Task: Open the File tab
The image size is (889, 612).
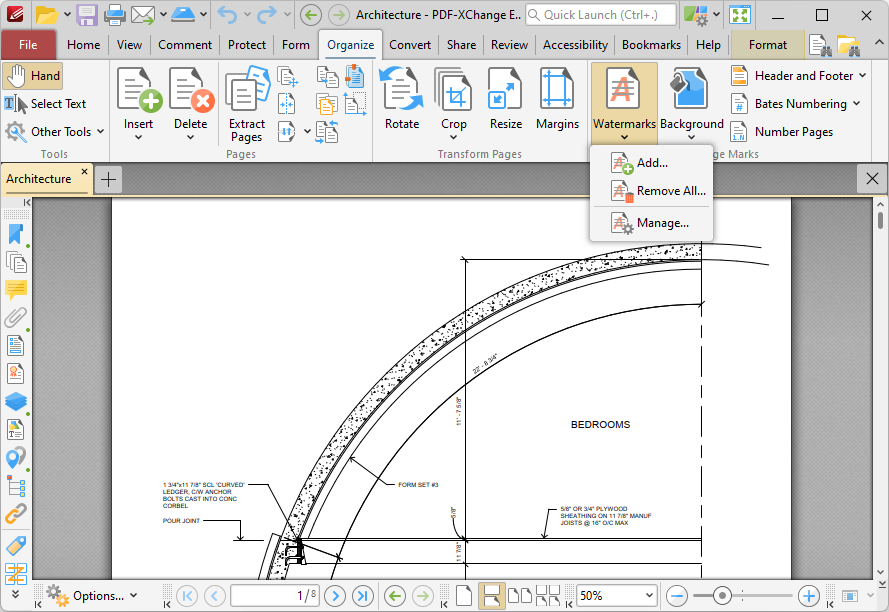Action: click(28, 45)
